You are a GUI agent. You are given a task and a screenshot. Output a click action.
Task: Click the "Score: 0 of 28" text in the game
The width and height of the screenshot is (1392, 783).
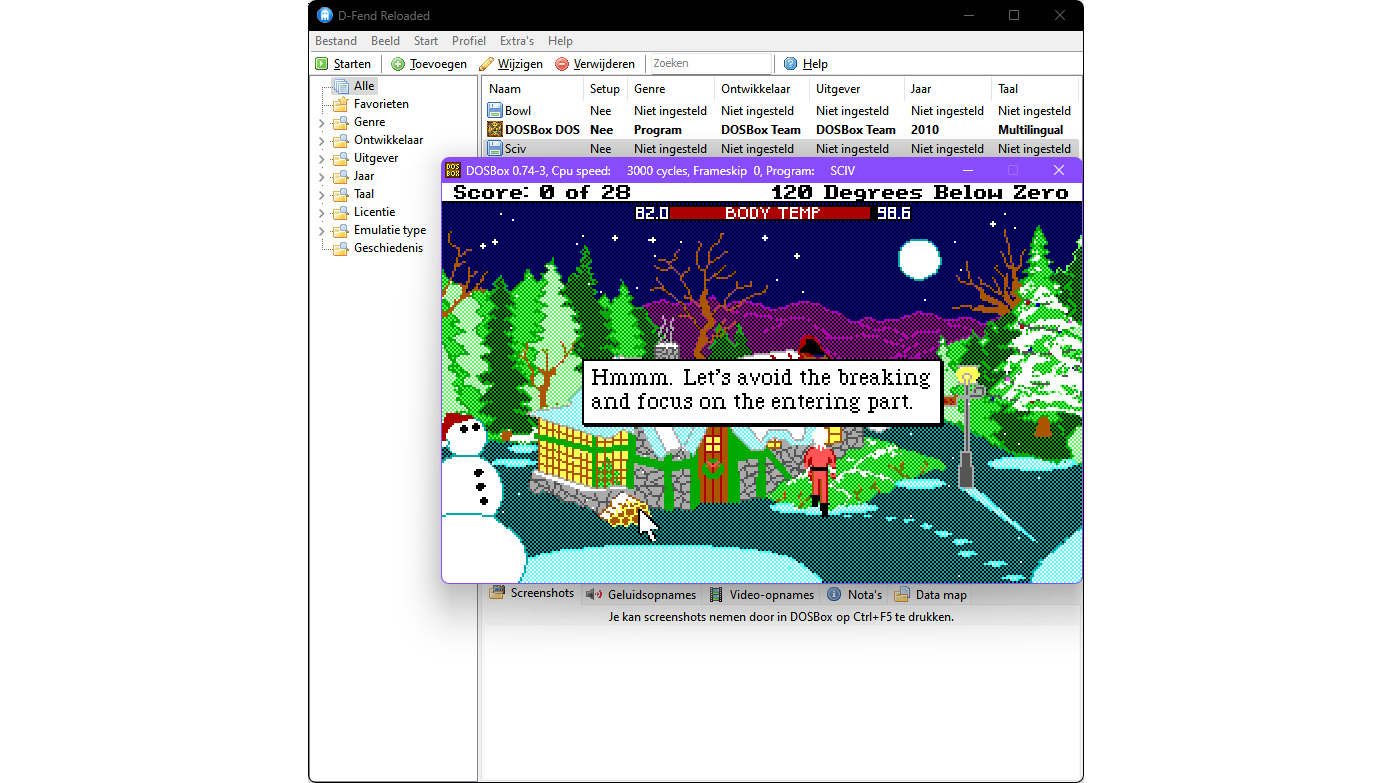click(x=542, y=193)
